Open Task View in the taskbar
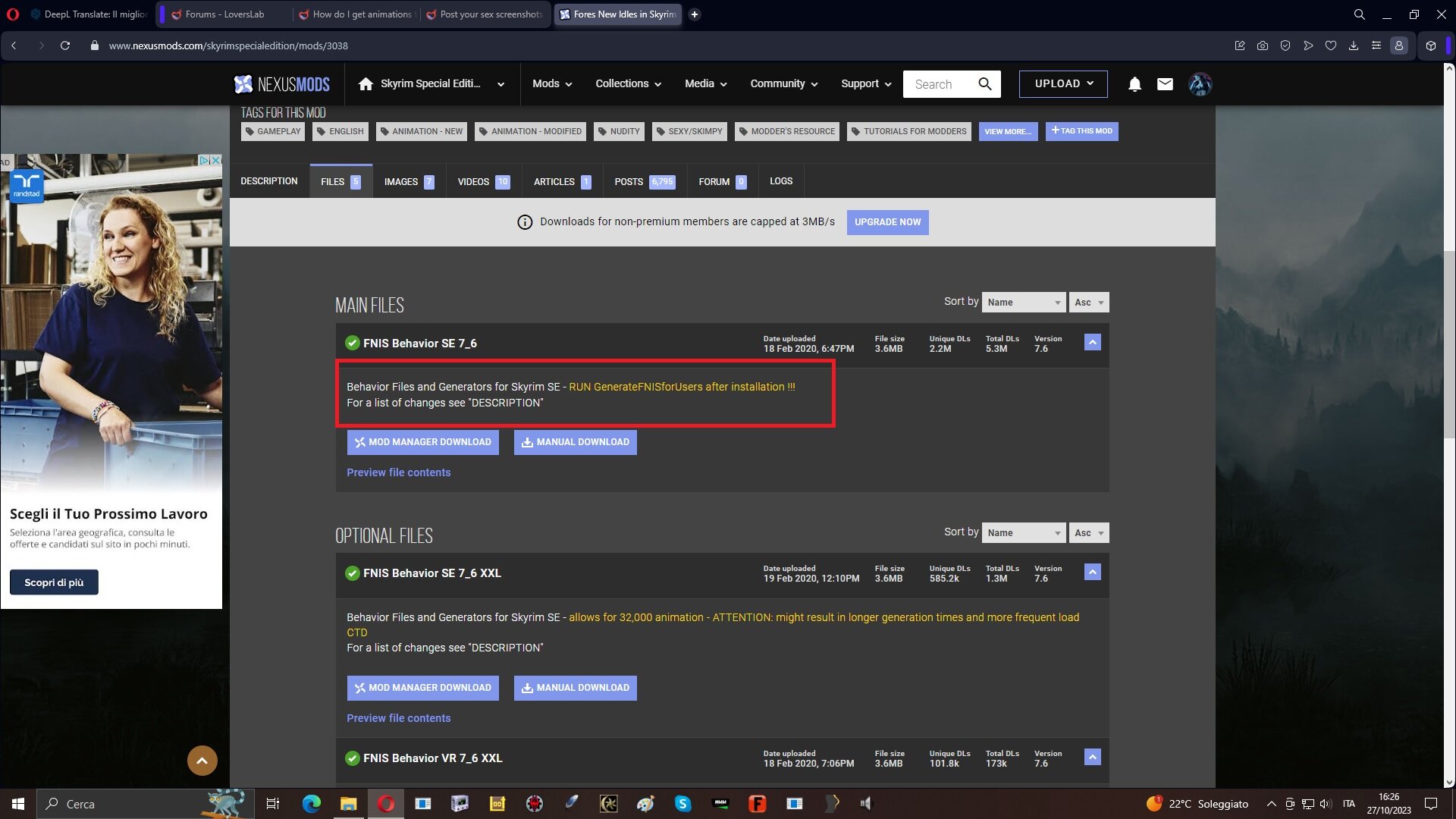 [x=273, y=804]
